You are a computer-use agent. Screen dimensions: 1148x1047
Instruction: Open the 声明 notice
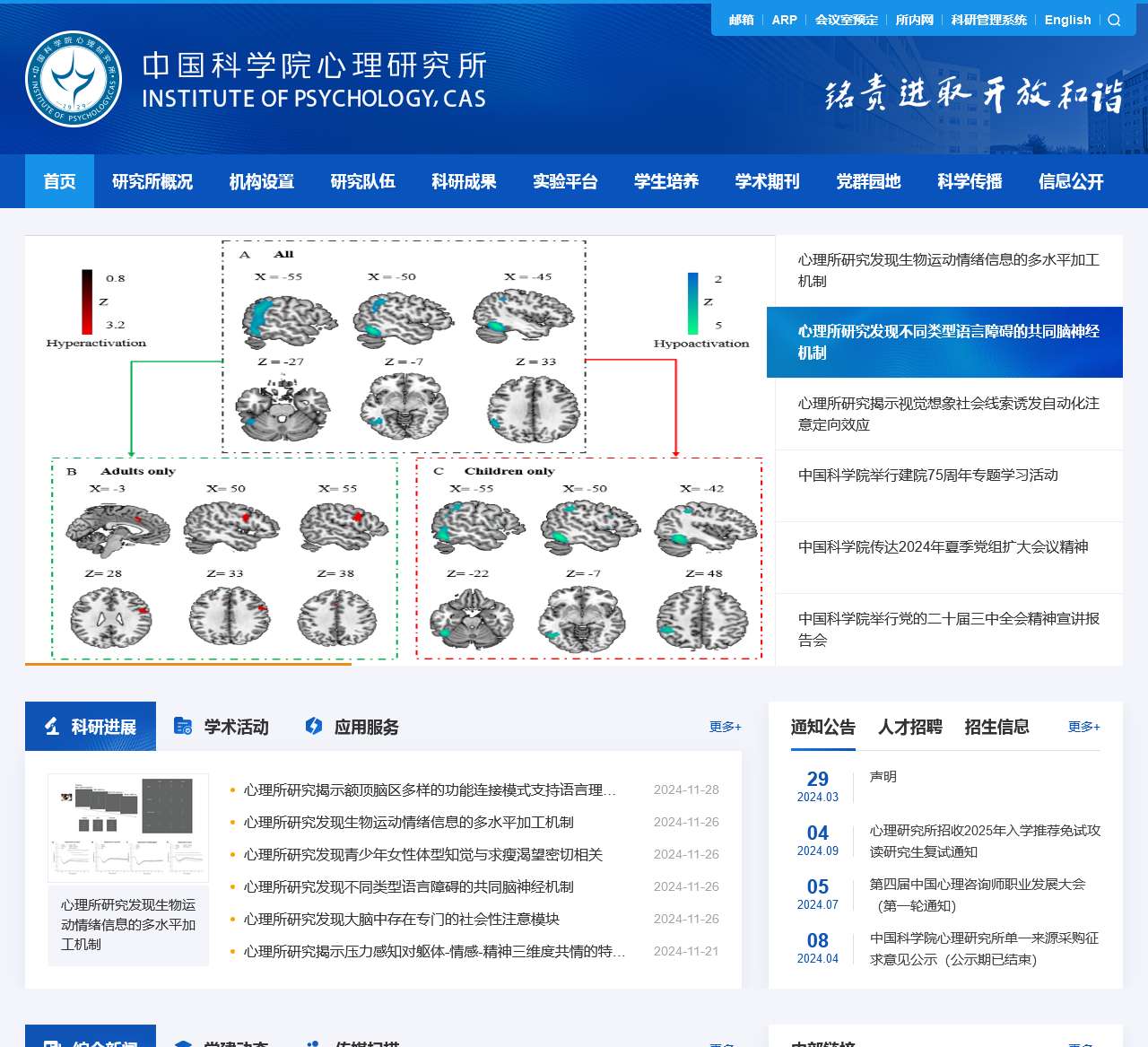click(x=883, y=777)
